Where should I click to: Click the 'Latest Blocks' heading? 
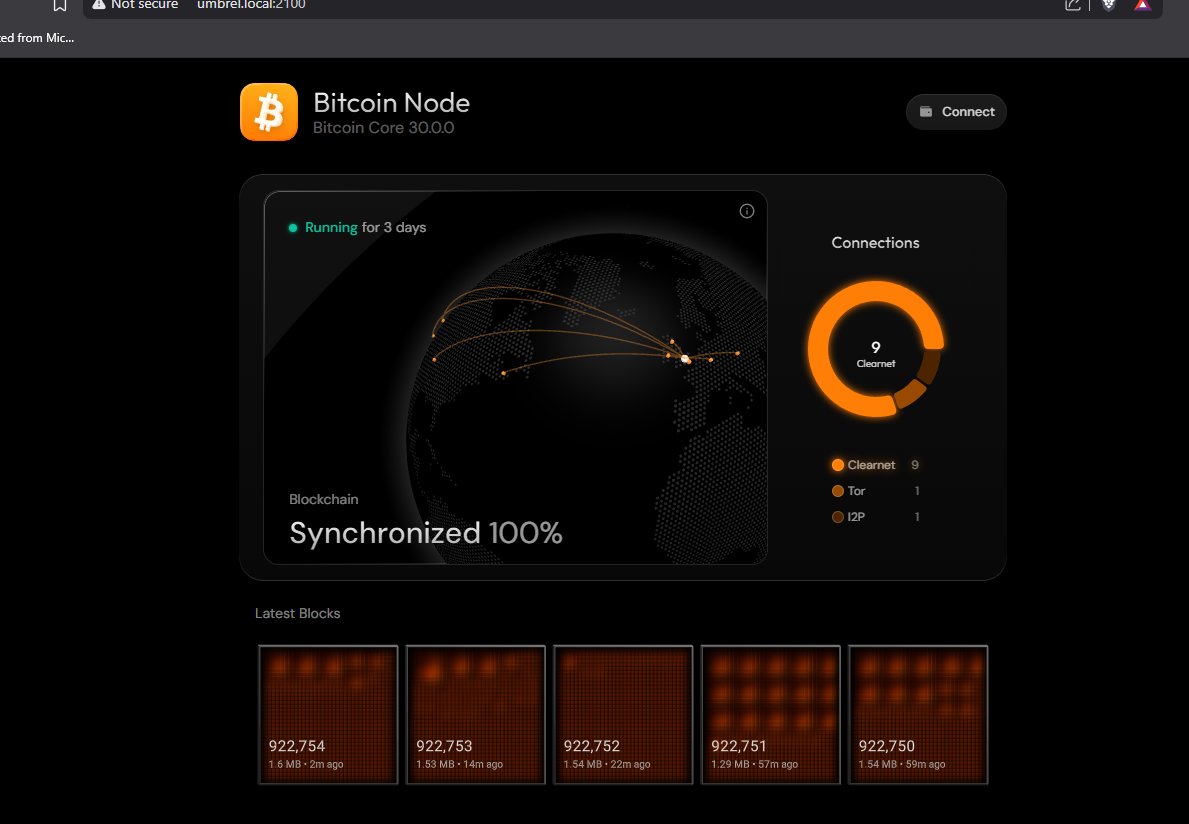tap(297, 613)
